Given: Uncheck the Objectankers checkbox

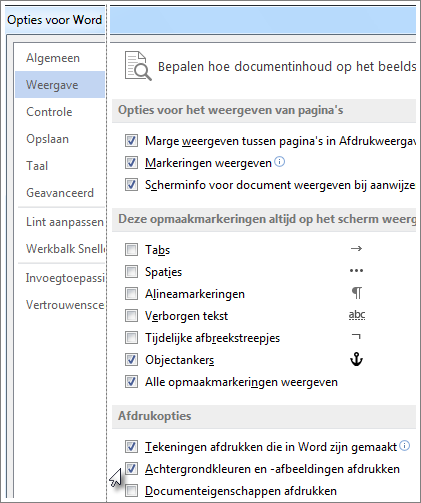Looking at the screenshot, I should point(131,359).
